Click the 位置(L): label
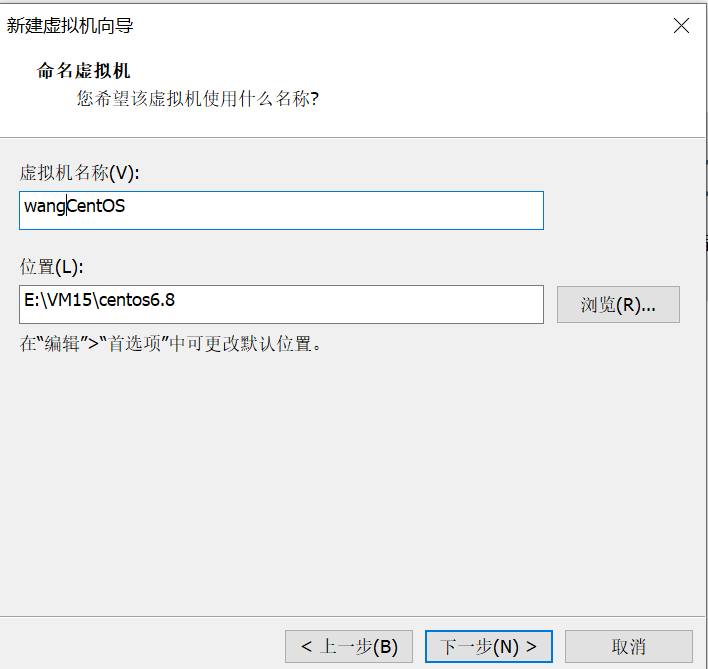Viewport: 708px width, 669px height. (x=51, y=267)
